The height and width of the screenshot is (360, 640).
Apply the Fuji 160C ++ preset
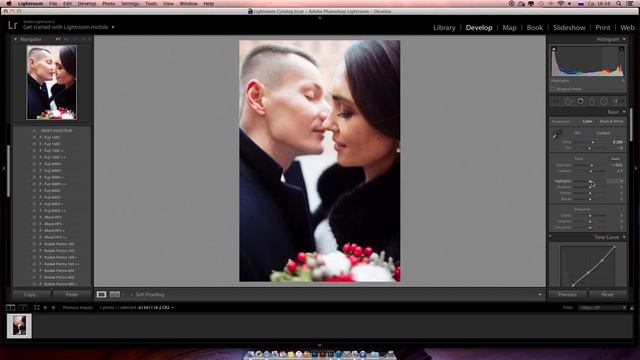tap(53, 157)
